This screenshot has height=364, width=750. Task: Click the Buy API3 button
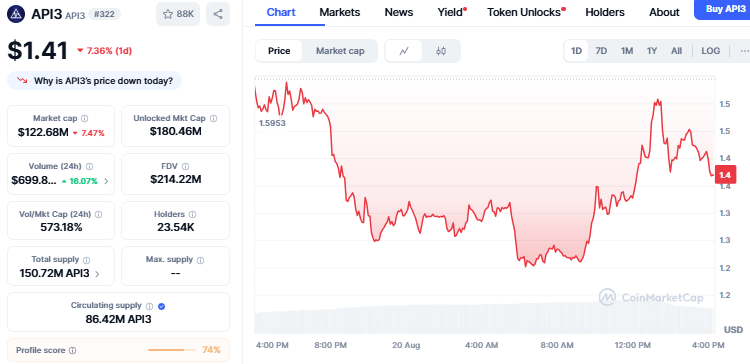(x=722, y=9)
